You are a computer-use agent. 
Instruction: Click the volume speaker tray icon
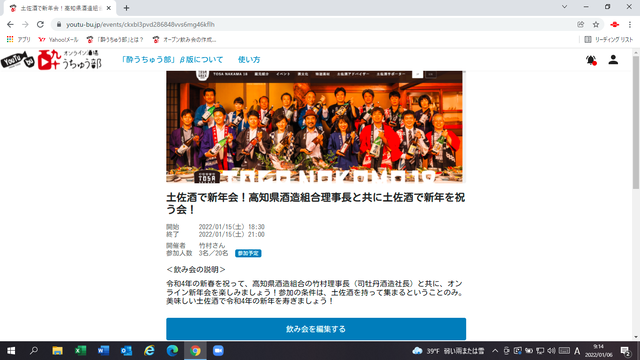(x=551, y=351)
